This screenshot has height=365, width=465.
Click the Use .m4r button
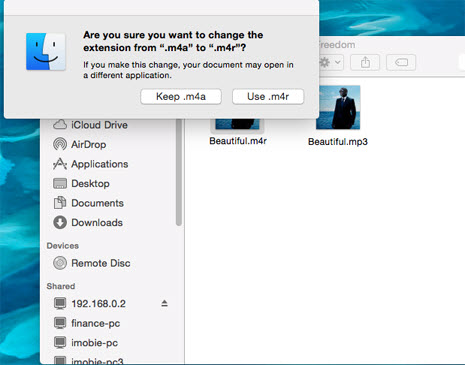tap(268, 97)
